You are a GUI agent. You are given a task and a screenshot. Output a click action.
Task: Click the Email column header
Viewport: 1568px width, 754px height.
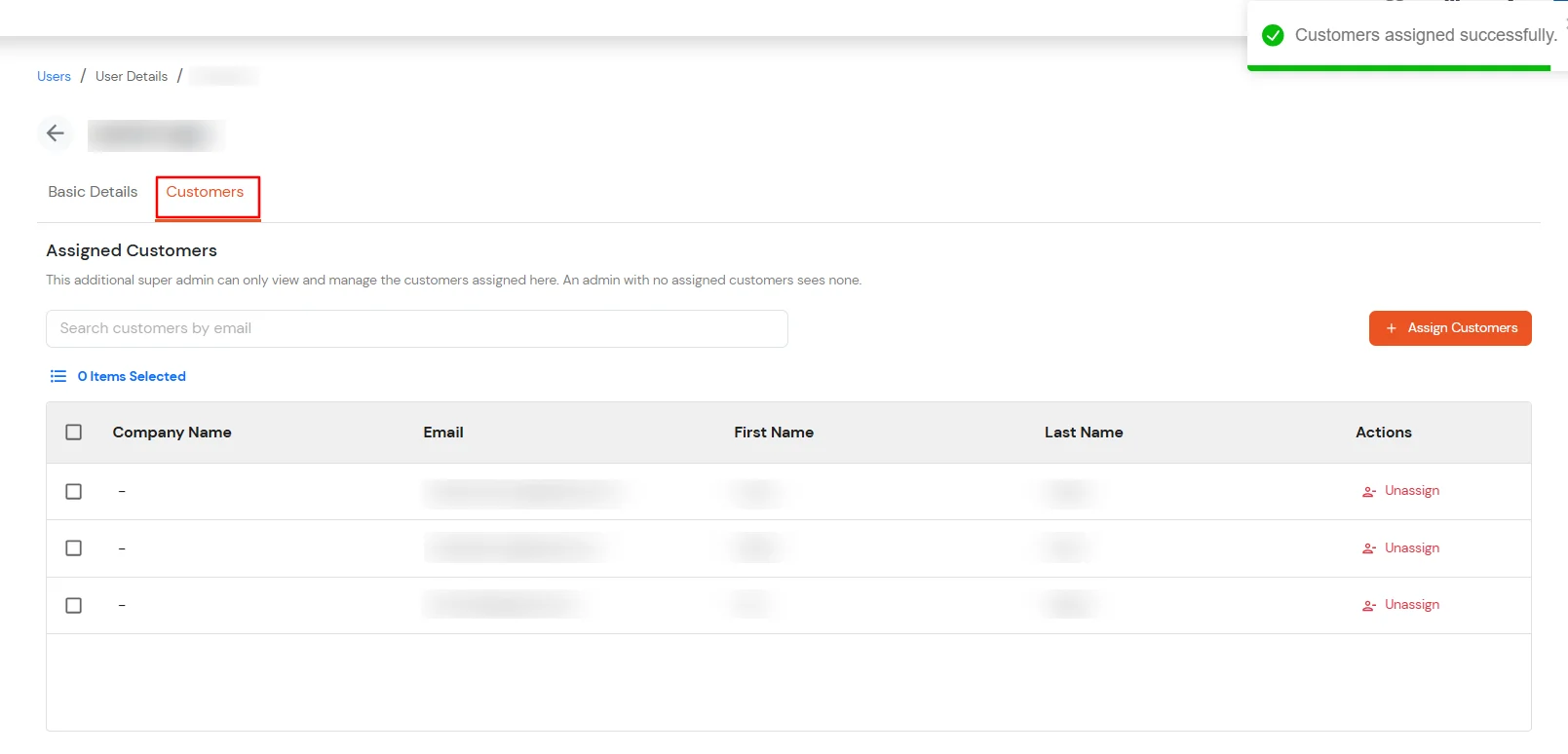(443, 433)
